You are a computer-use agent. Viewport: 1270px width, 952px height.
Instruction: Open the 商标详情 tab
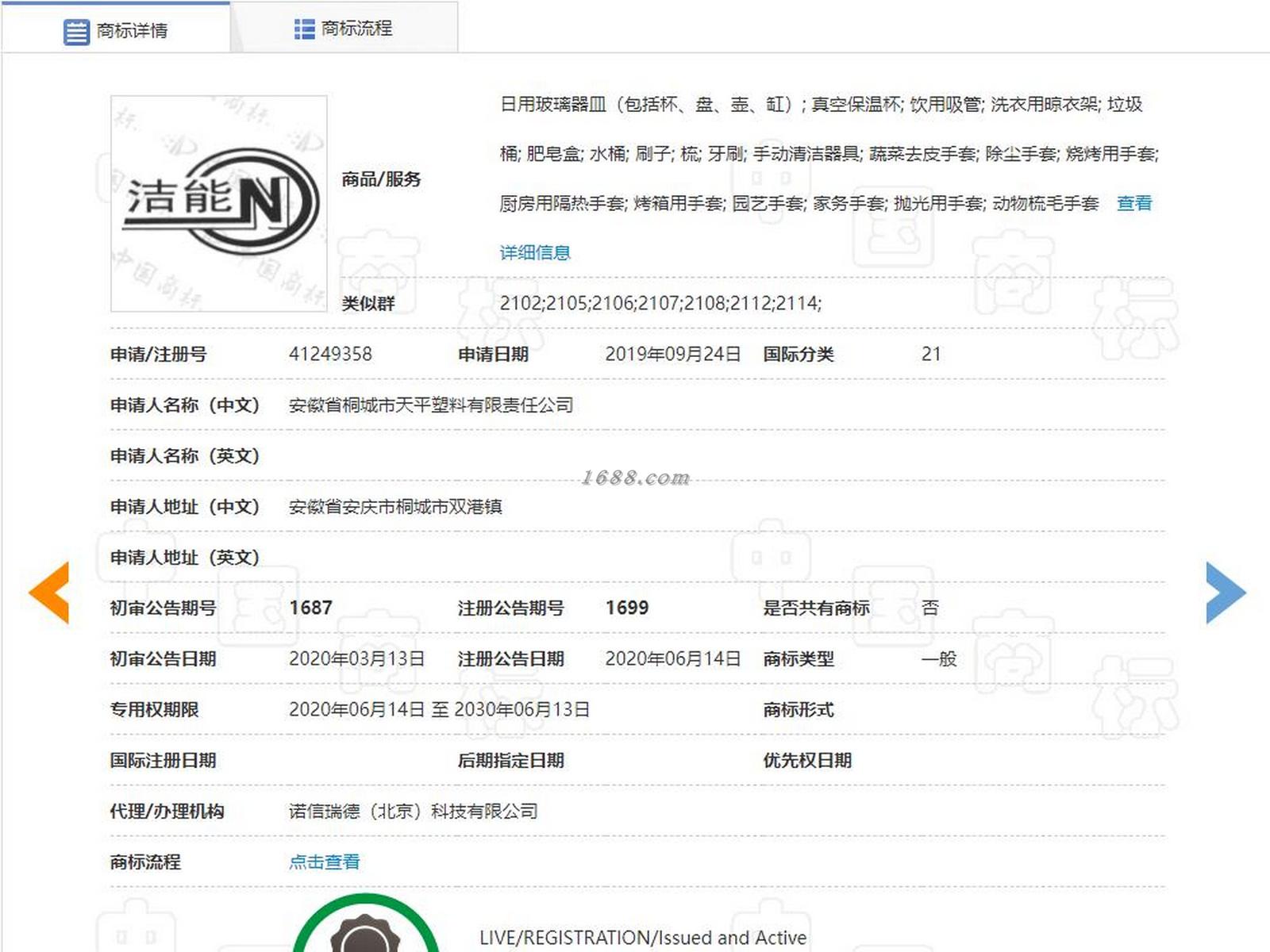click(116, 29)
